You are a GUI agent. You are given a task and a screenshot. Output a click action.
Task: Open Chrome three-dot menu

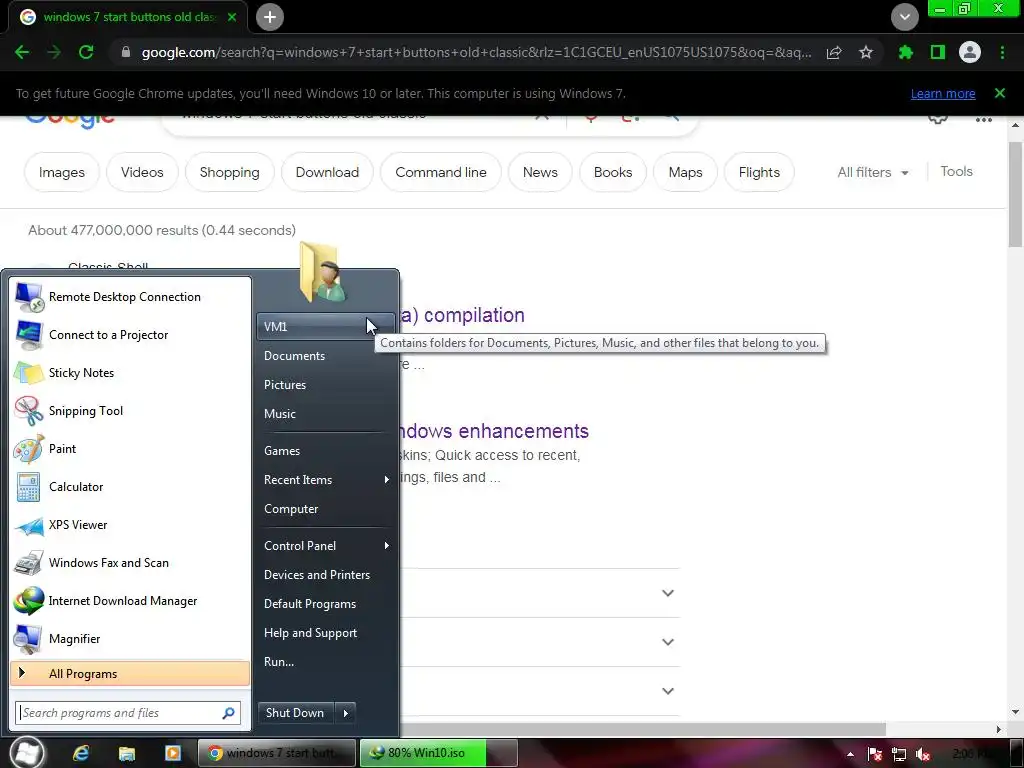(x=1002, y=52)
